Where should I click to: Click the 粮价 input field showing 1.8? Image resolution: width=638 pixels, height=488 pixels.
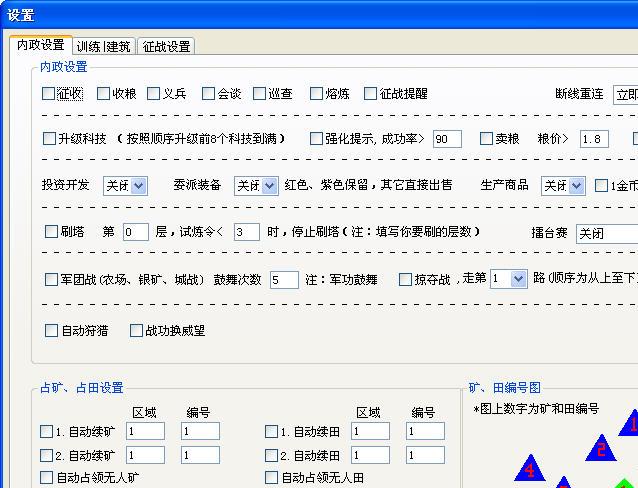click(x=593, y=139)
